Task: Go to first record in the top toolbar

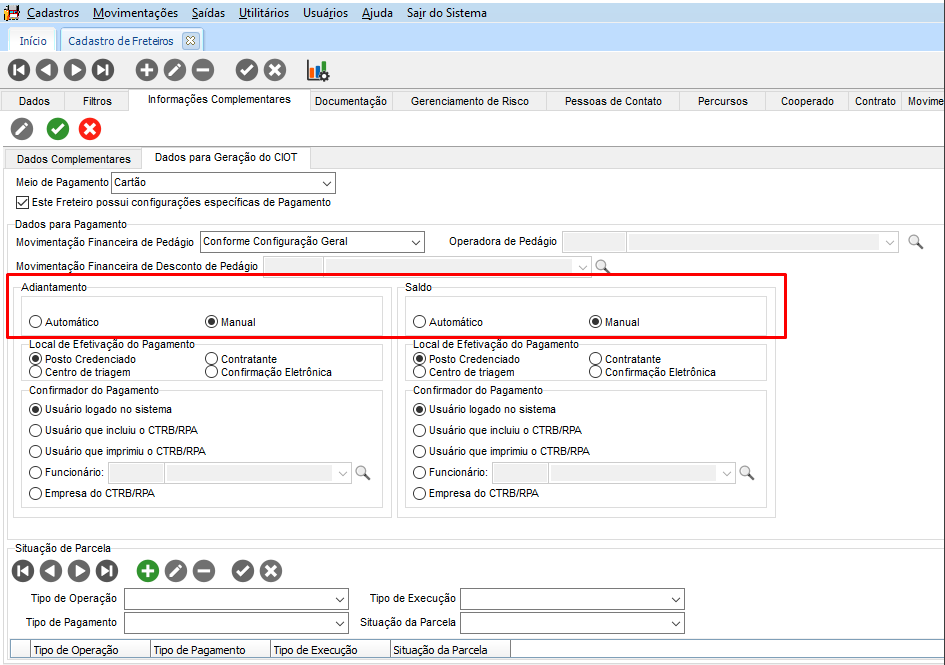Action: tap(18, 70)
